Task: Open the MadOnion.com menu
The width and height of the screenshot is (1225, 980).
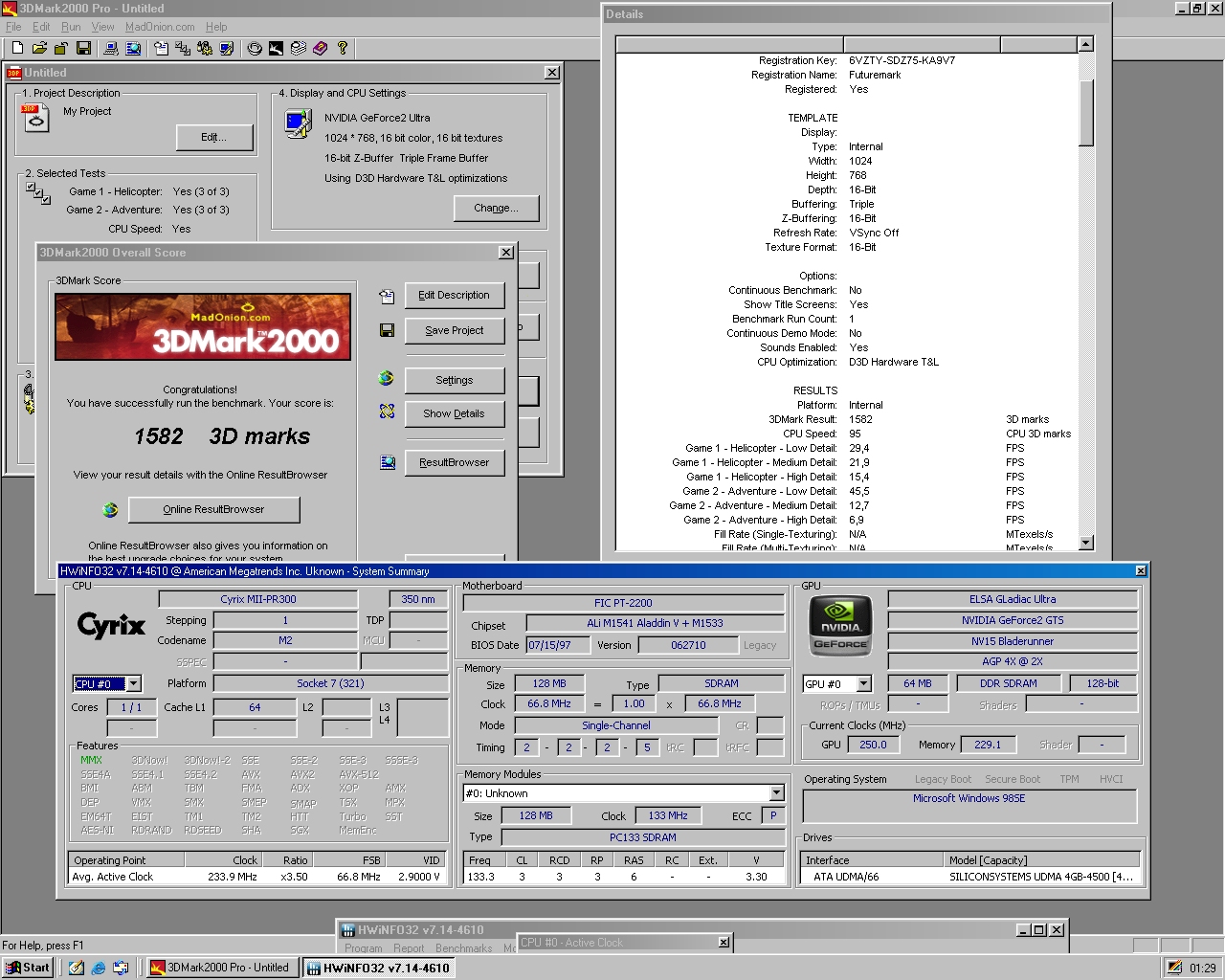Action: pos(160,27)
